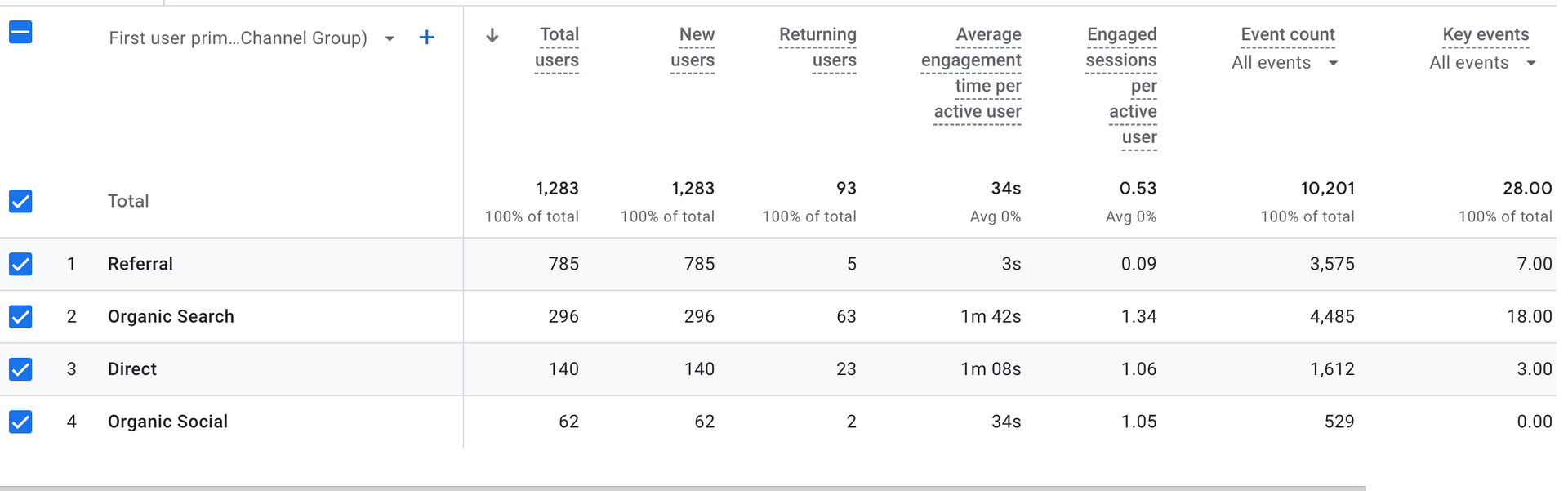
Task: Select the Organic Search channel row label
Action: [x=171, y=316]
